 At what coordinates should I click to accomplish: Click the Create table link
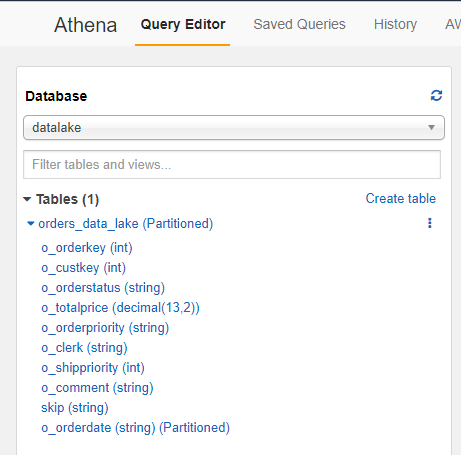pyautogui.click(x=401, y=198)
